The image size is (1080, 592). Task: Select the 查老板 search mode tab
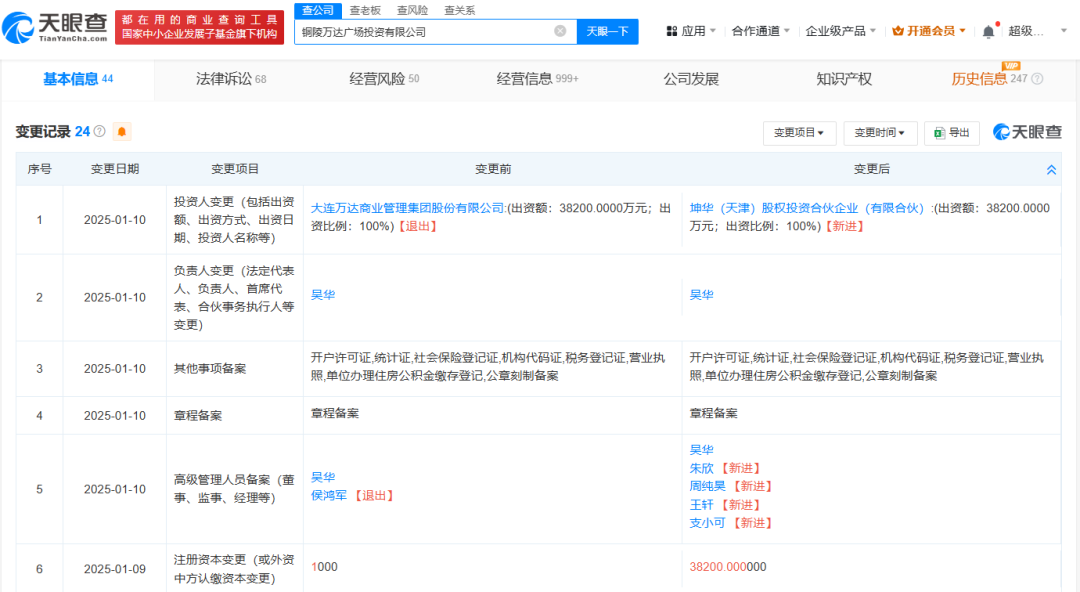click(x=365, y=10)
